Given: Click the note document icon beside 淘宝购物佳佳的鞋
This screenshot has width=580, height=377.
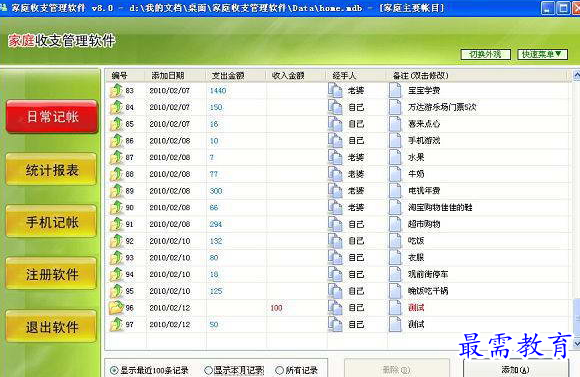Looking at the screenshot, I should tap(395, 207).
